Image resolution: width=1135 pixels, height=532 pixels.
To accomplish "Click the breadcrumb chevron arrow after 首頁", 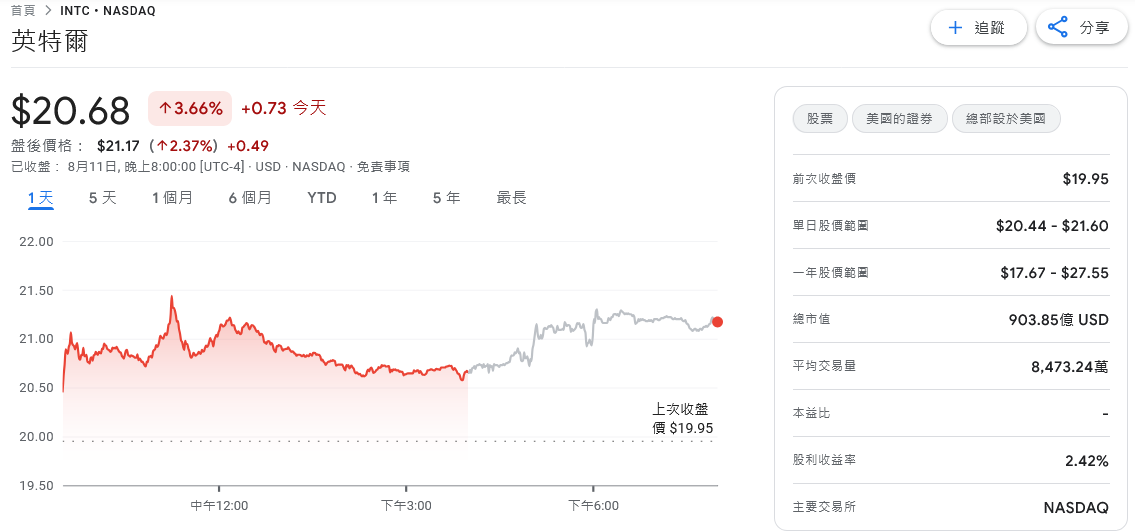I will click(48, 11).
